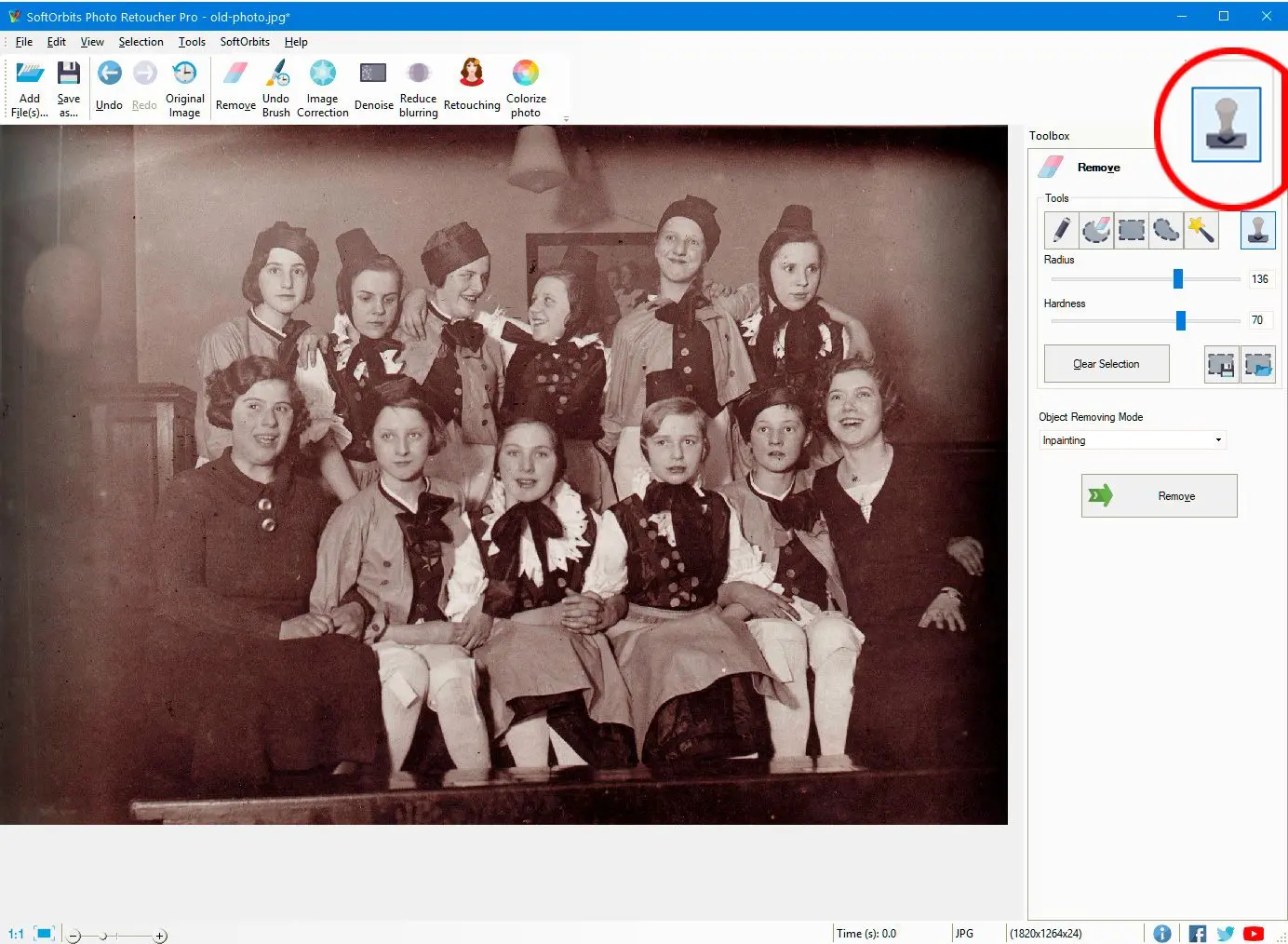Open the Selection menu

click(141, 42)
